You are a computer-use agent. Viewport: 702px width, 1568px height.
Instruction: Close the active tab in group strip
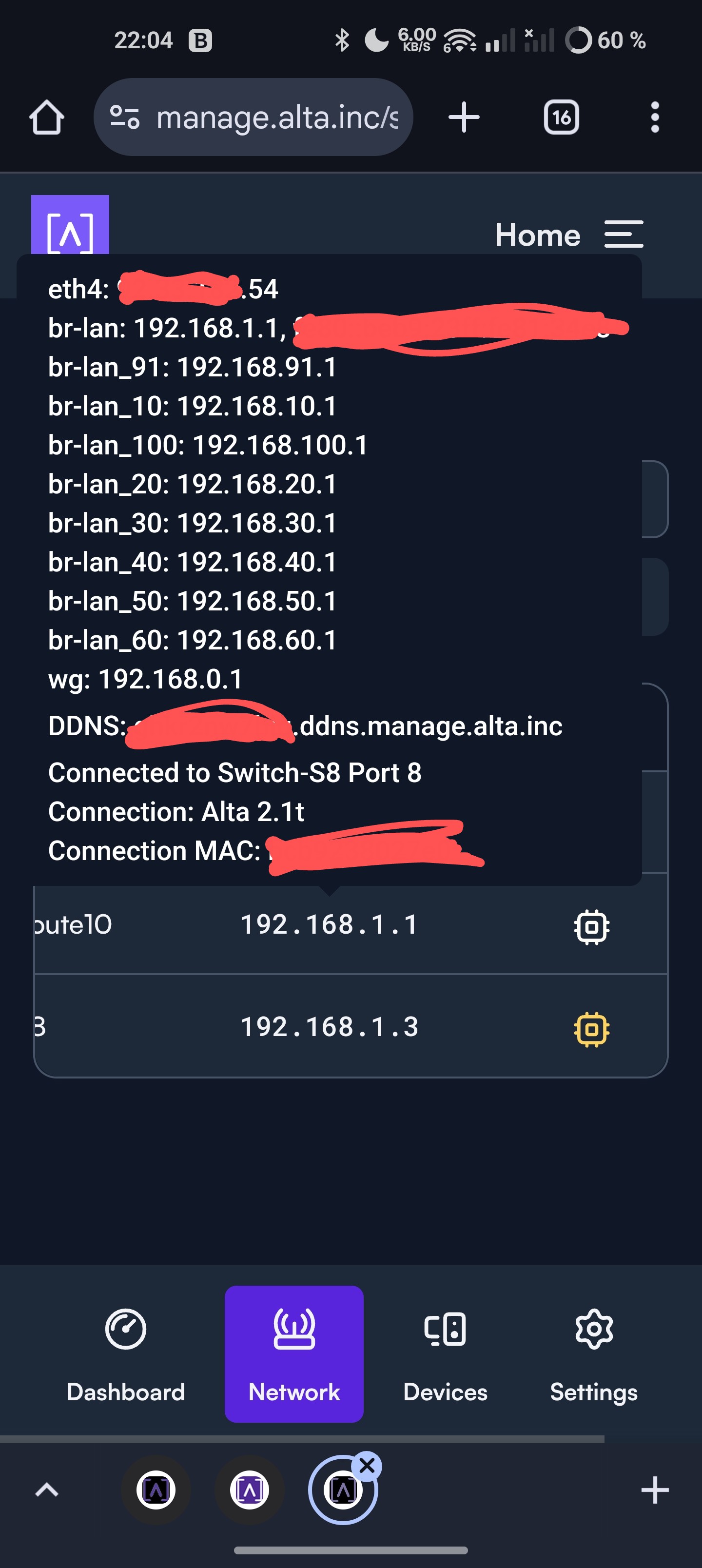tap(367, 1467)
